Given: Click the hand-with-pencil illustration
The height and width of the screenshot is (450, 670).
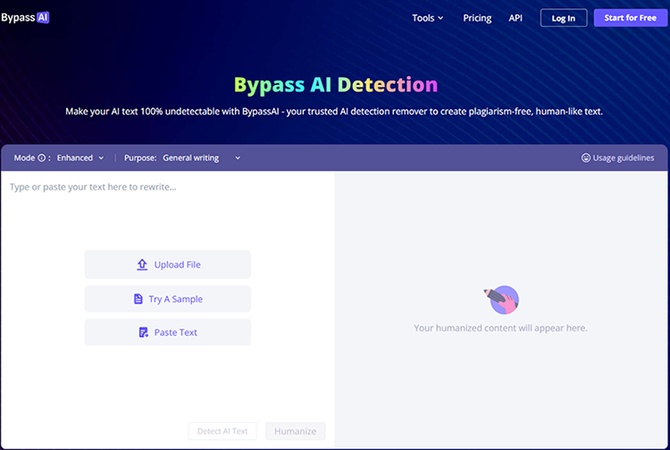Looking at the screenshot, I should point(502,300).
